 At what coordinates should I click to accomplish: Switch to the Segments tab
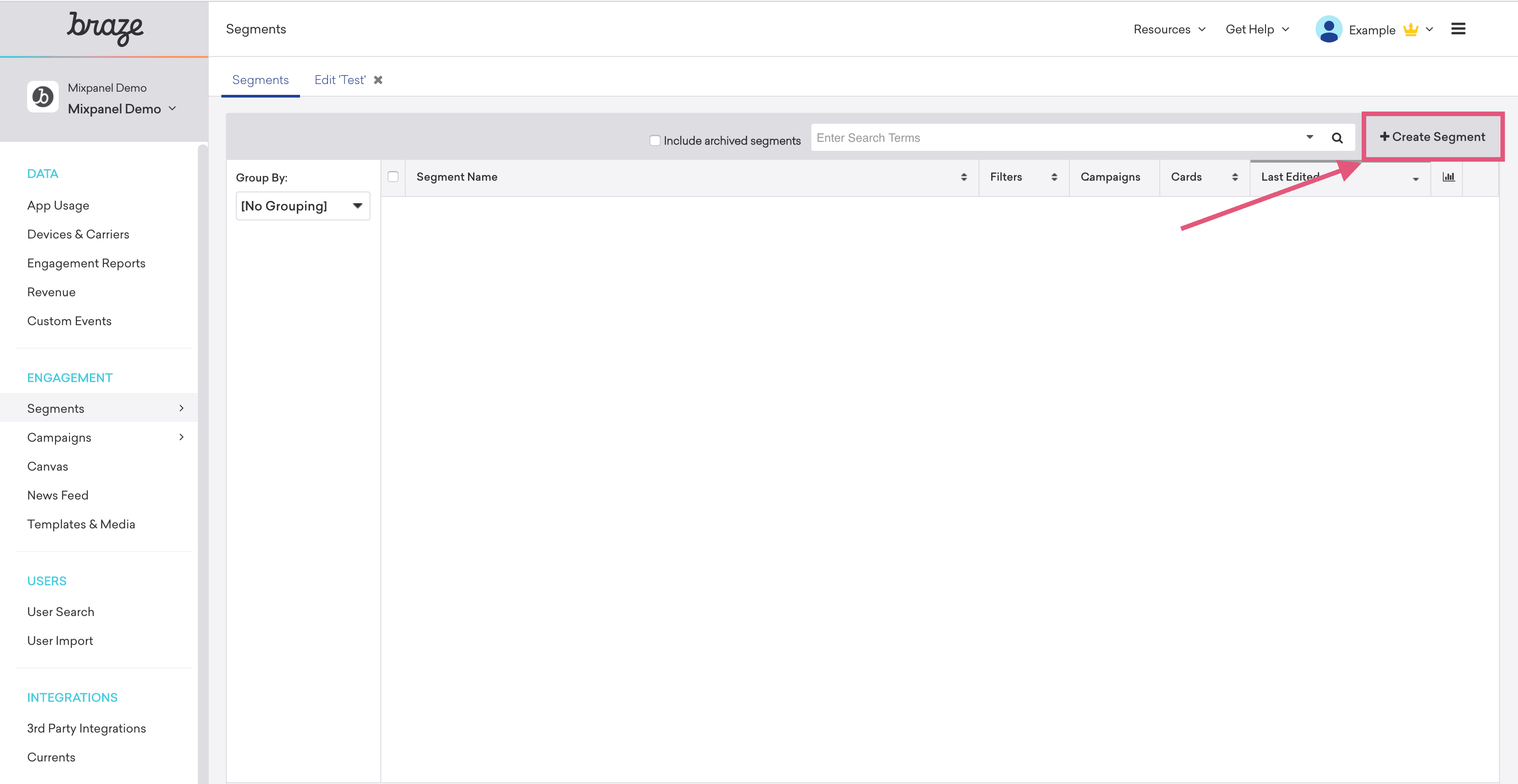pyautogui.click(x=260, y=80)
